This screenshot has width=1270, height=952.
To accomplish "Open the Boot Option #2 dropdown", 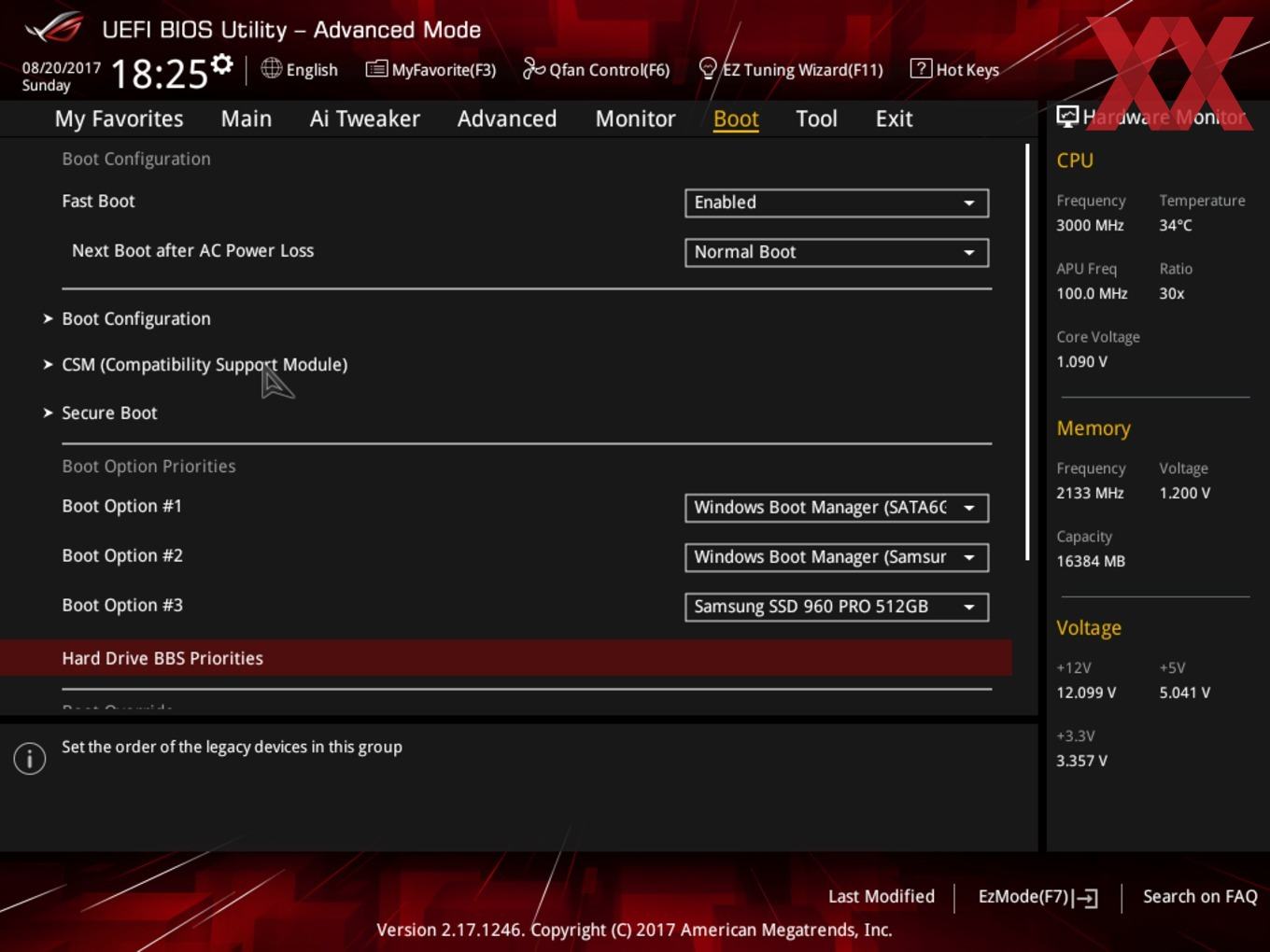I will click(x=837, y=557).
